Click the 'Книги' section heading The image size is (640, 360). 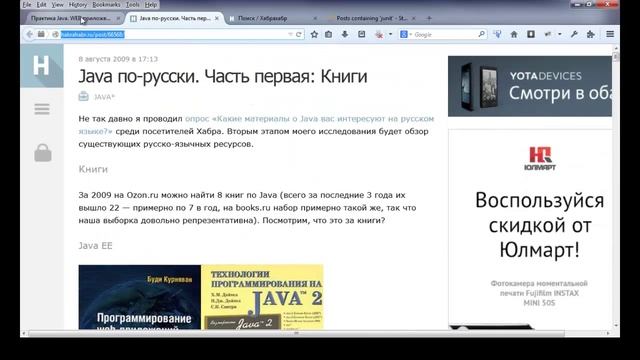pyautogui.click(x=93, y=169)
